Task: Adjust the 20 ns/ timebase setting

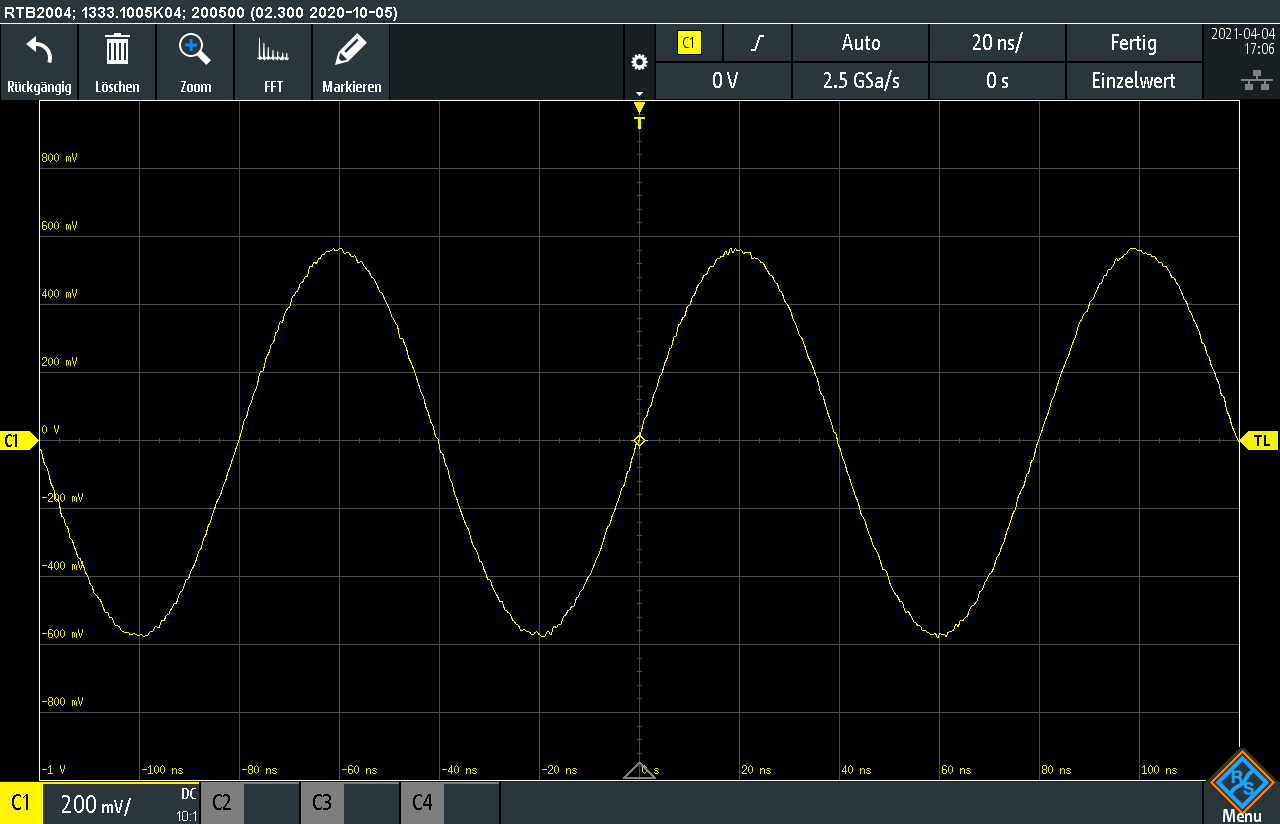Action: pos(997,43)
